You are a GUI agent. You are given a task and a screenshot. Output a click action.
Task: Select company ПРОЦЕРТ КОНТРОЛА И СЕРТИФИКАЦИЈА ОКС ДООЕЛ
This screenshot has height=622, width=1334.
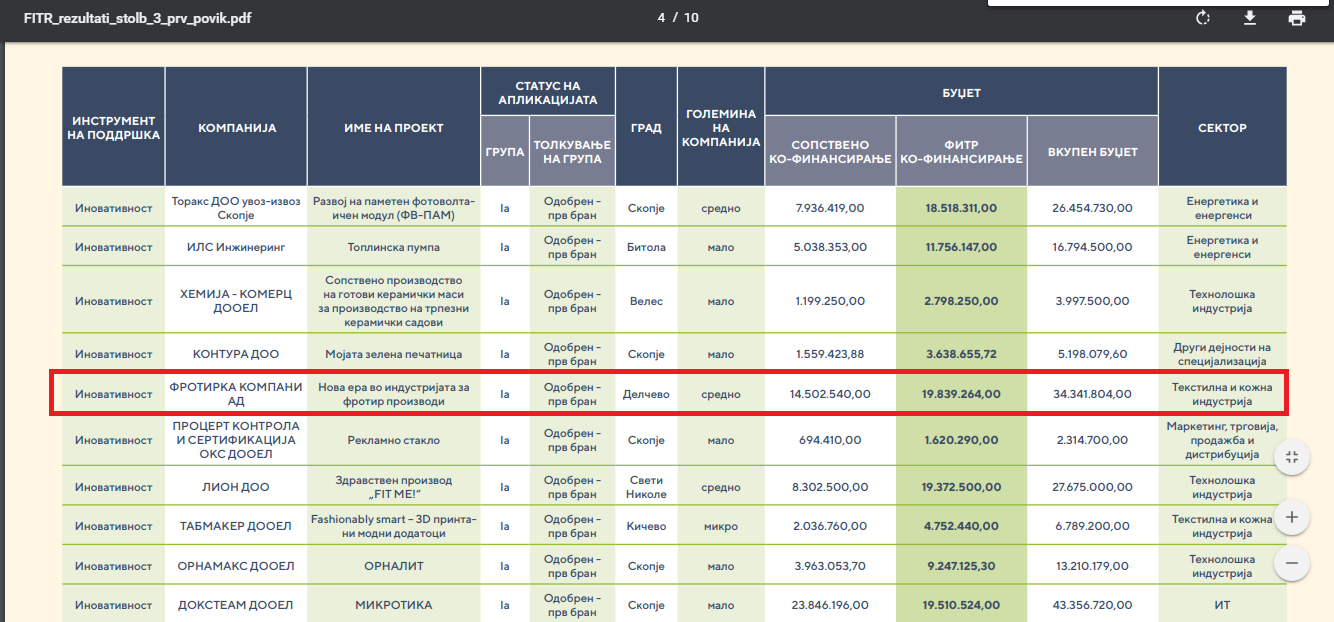pyautogui.click(x=237, y=440)
